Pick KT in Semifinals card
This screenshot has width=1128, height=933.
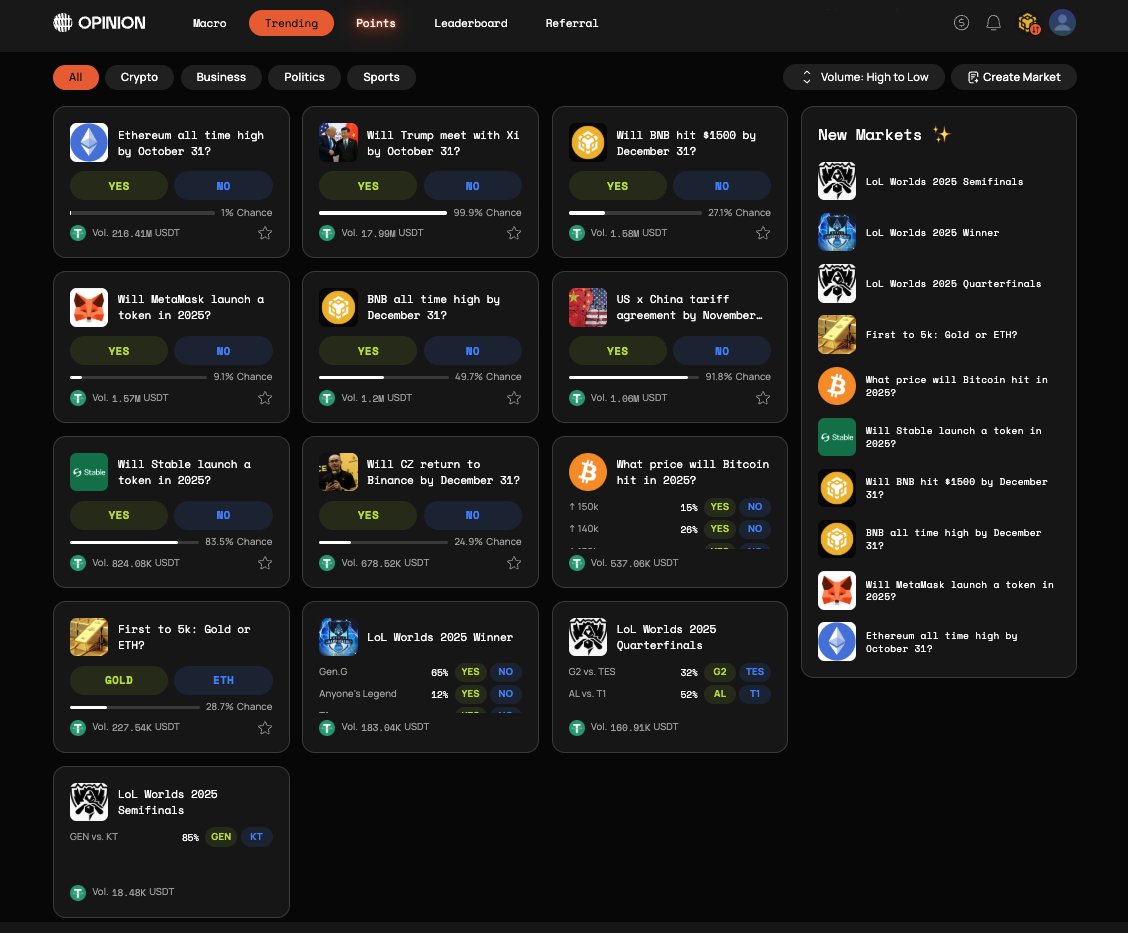(256, 837)
